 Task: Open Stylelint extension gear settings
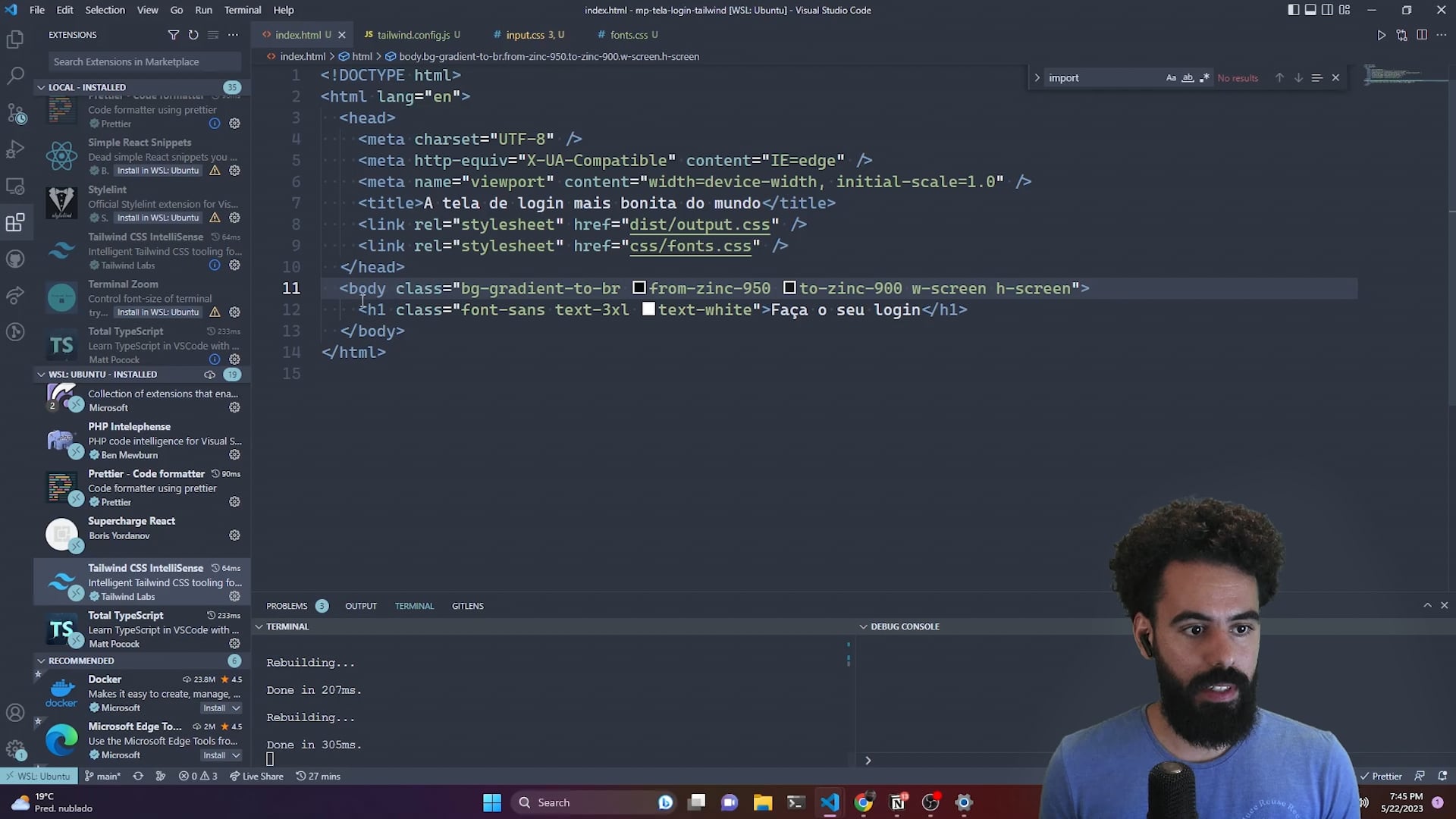pos(235,218)
